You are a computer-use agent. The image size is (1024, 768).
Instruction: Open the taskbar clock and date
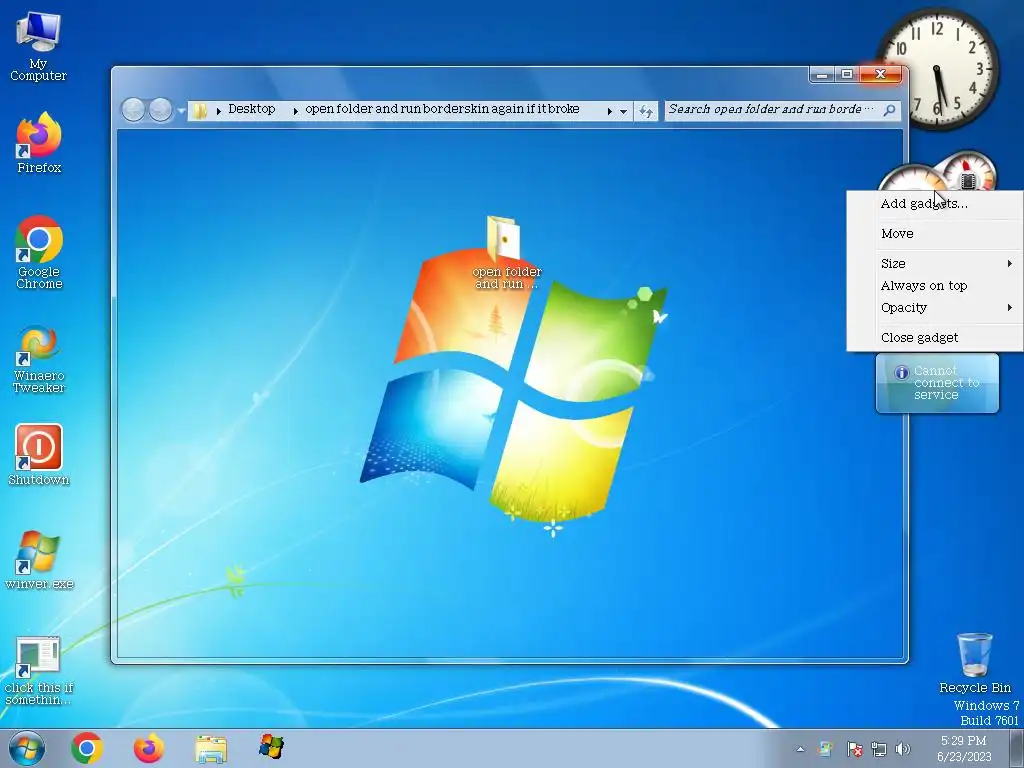pos(964,748)
